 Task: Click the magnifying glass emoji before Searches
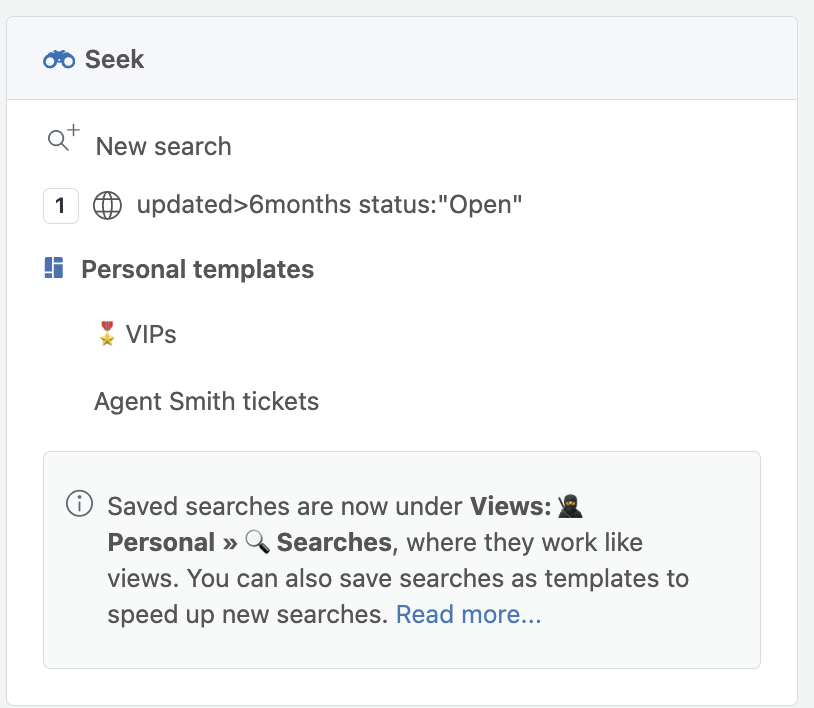pyautogui.click(x=257, y=542)
